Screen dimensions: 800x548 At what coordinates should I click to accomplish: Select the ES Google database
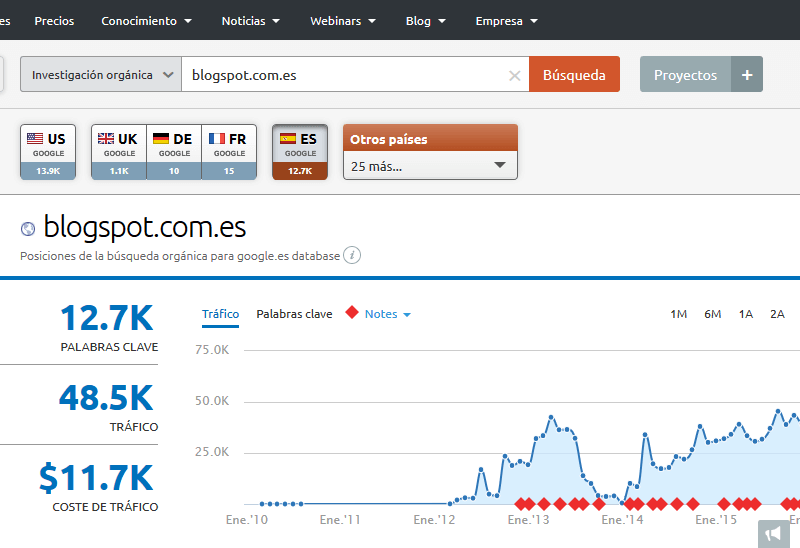[x=300, y=152]
